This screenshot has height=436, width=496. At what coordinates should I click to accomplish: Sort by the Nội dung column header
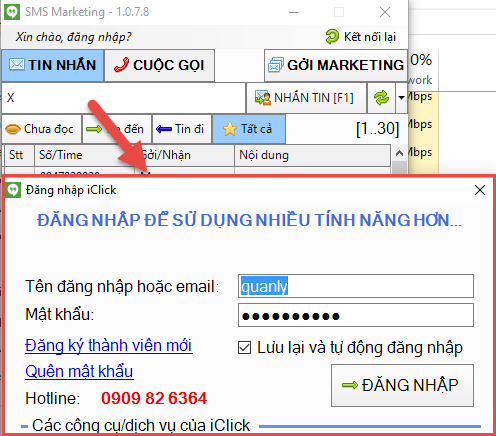[x=313, y=155]
